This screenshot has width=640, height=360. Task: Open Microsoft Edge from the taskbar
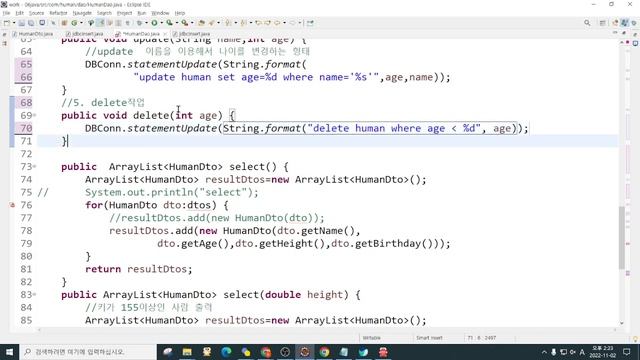[x=226, y=352]
